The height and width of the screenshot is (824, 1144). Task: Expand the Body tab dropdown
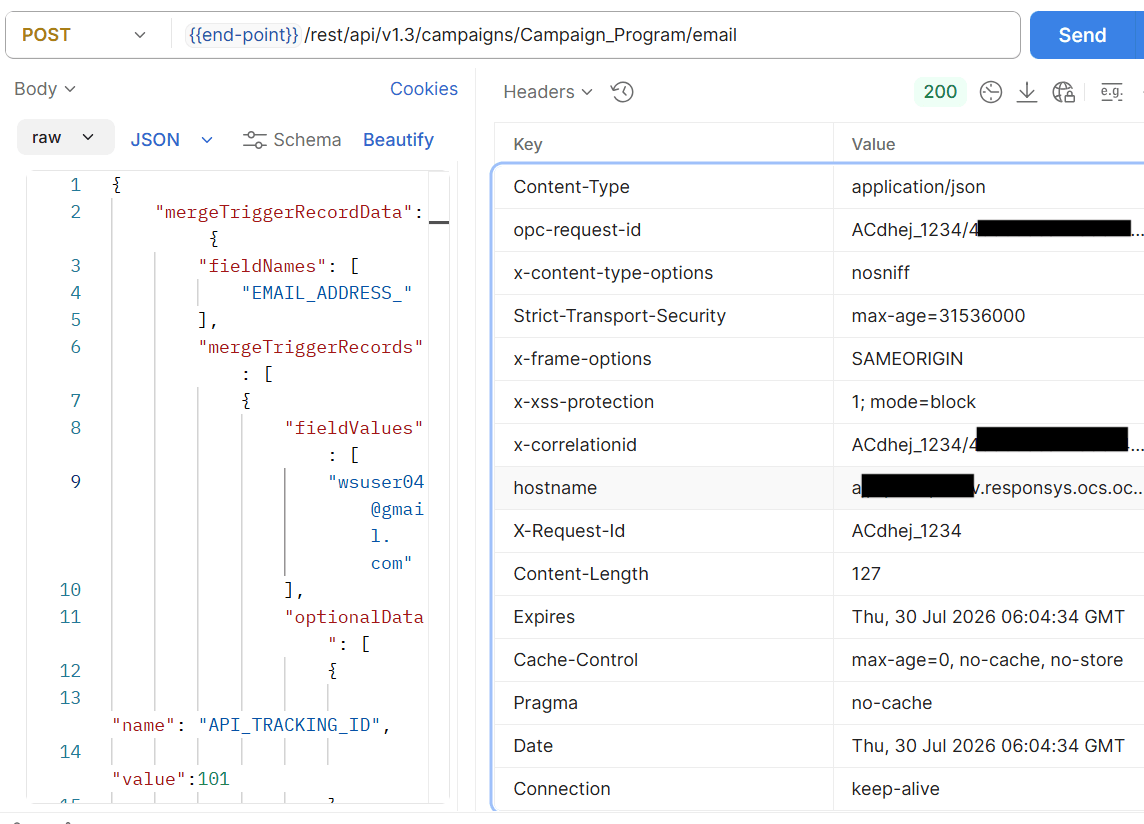[45, 89]
